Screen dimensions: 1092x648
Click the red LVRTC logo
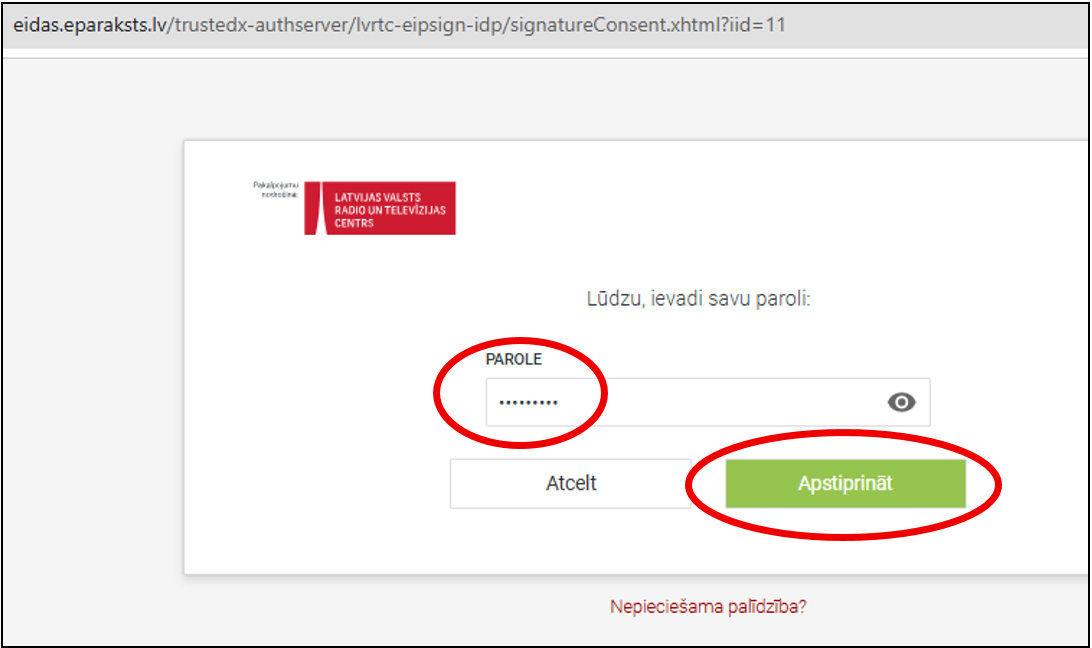(380, 208)
